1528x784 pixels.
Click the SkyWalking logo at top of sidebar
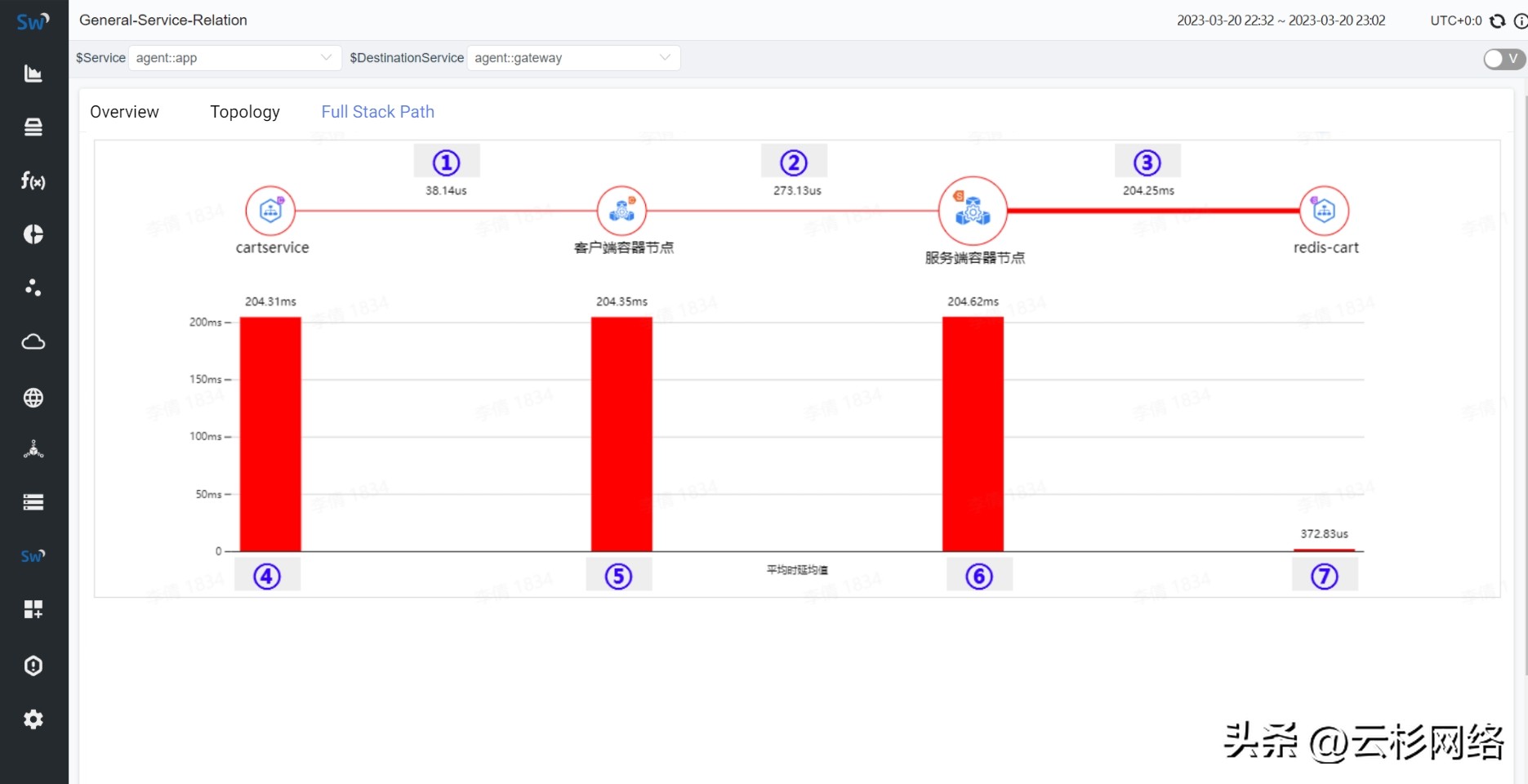[x=33, y=21]
